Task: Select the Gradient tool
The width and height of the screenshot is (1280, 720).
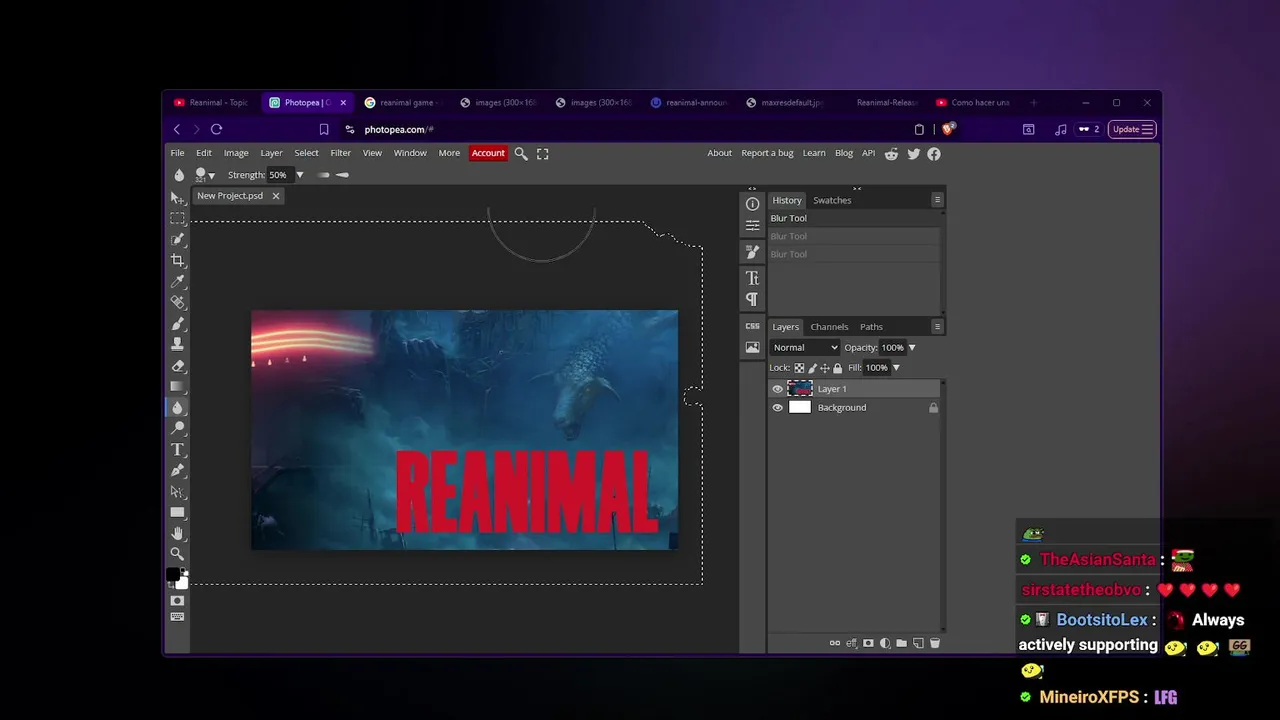Action: click(x=177, y=386)
